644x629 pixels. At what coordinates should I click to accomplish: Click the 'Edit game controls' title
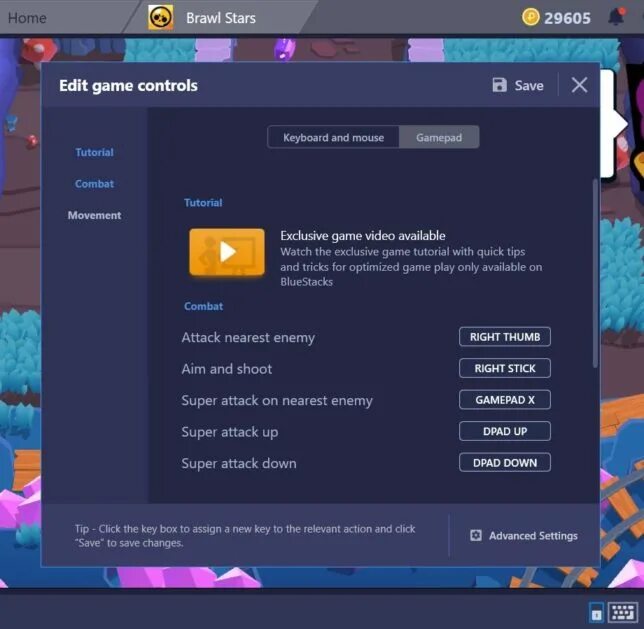(x=128, y=86)
